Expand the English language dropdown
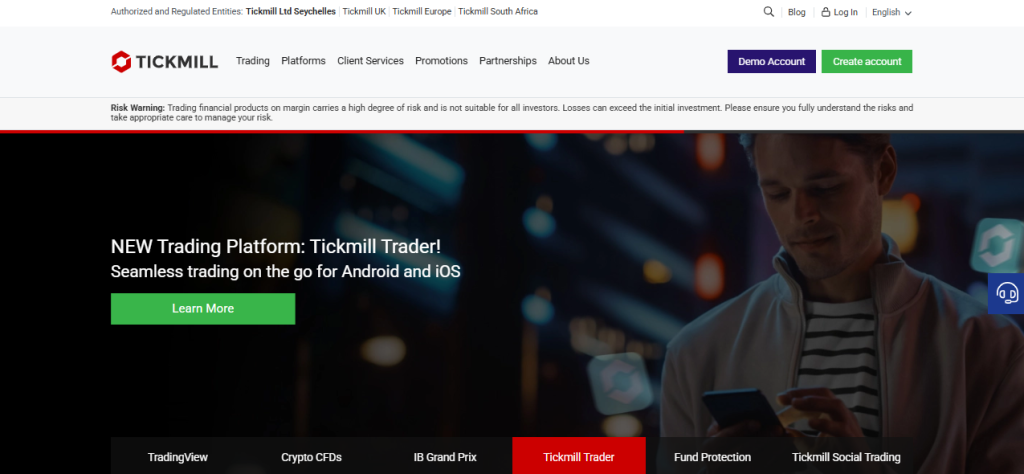The image size is (1024, 474). [891, 12]
